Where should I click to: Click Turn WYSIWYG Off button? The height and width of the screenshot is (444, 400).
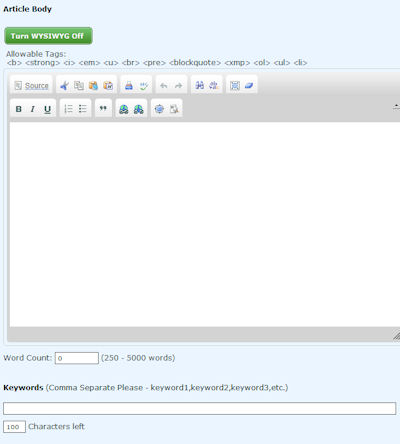tap(48, 36)
